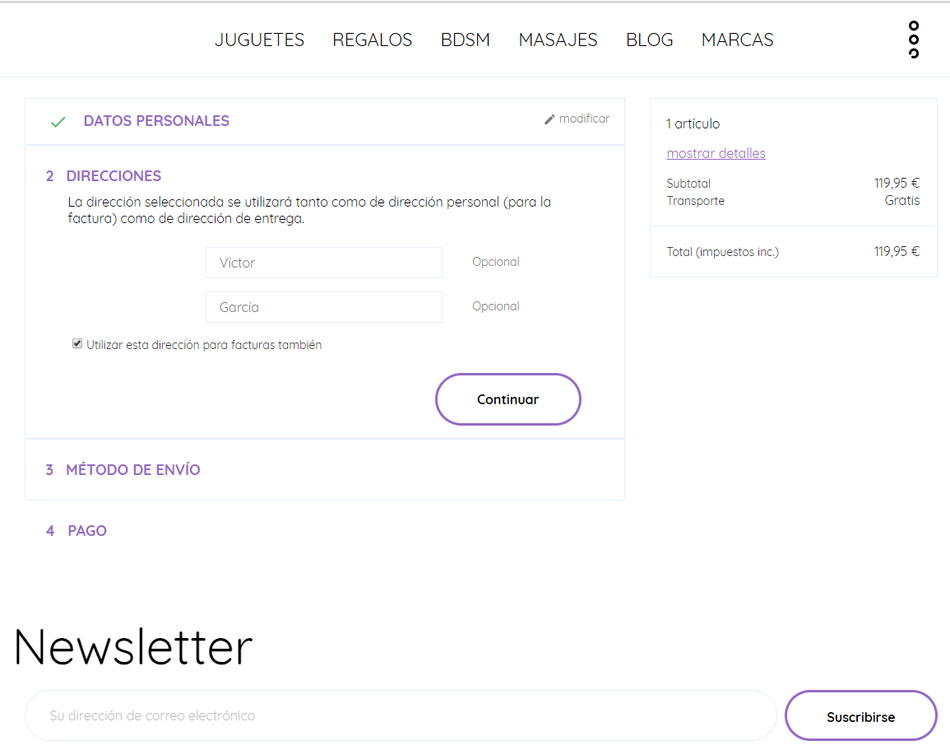The image size is (950, 750).
Task: Select the REGALOS menu item
Action: (372, 40)
